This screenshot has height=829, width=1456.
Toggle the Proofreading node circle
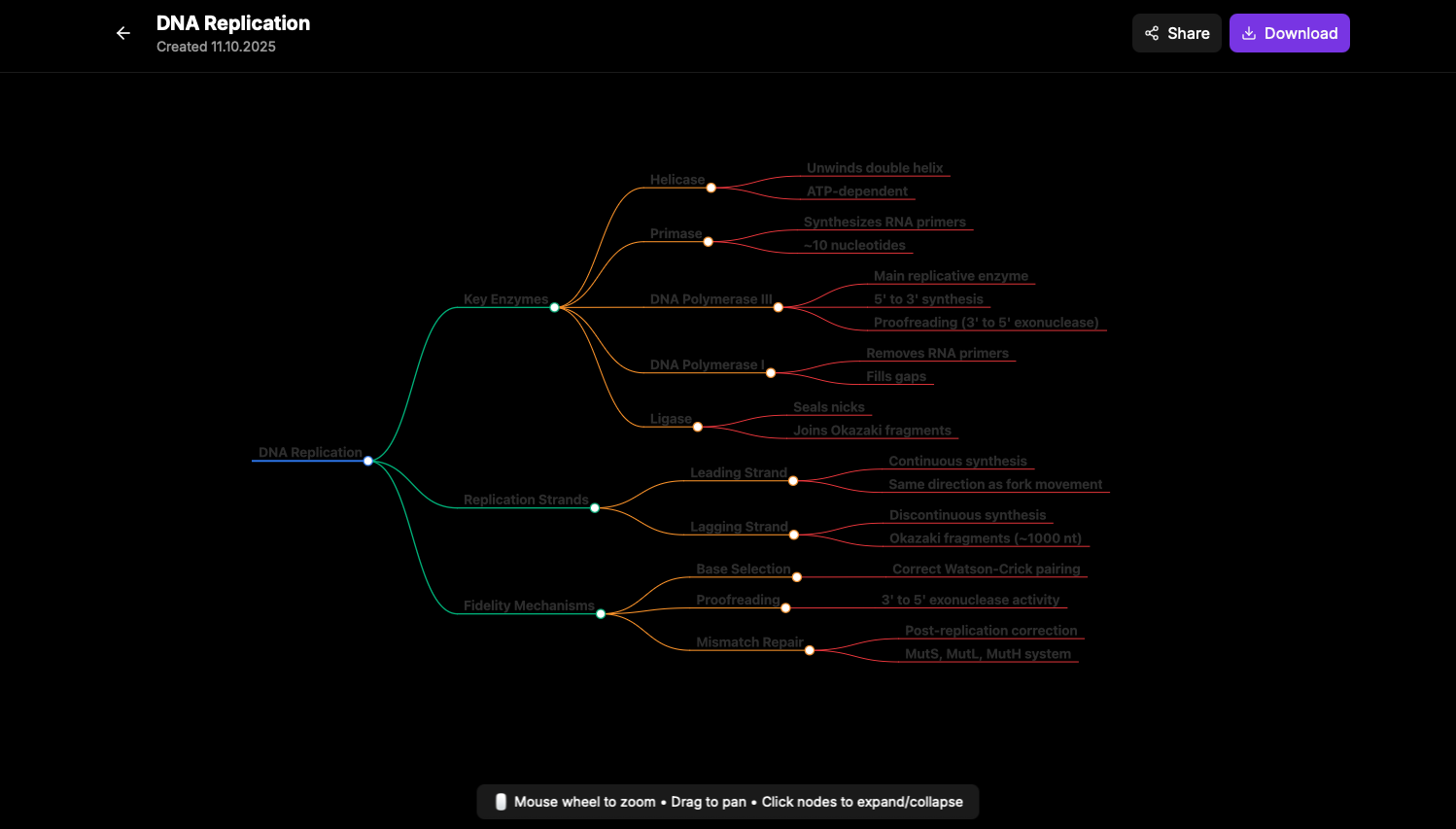(x=786, y=608)
